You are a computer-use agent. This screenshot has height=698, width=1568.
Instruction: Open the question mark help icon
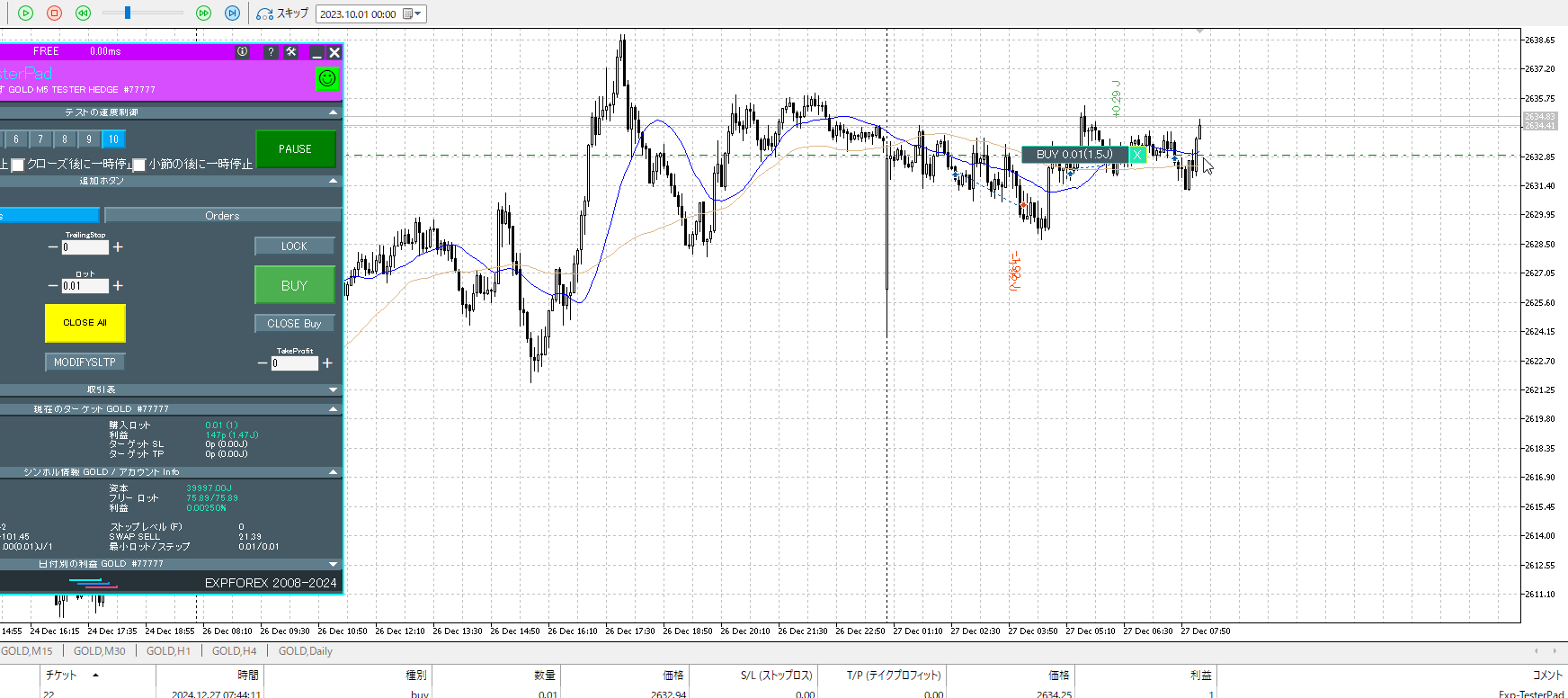point(271,52)
